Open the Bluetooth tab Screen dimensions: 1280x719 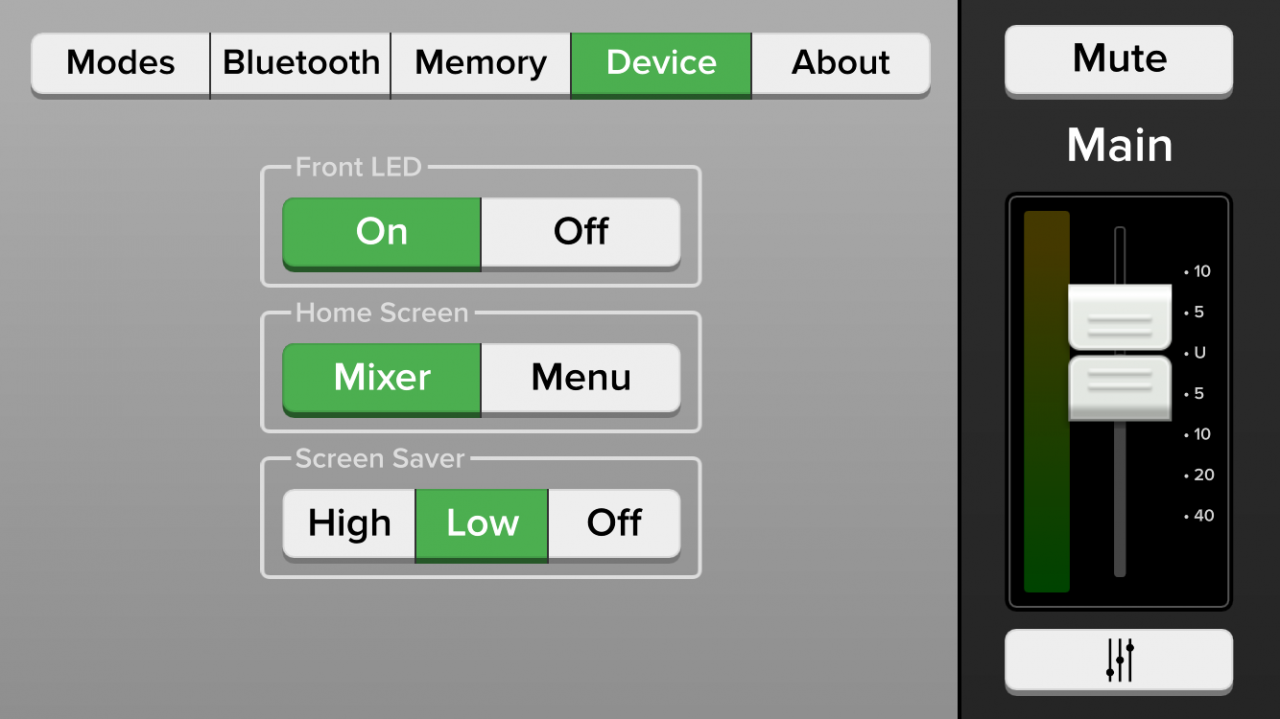pos(300,63)
